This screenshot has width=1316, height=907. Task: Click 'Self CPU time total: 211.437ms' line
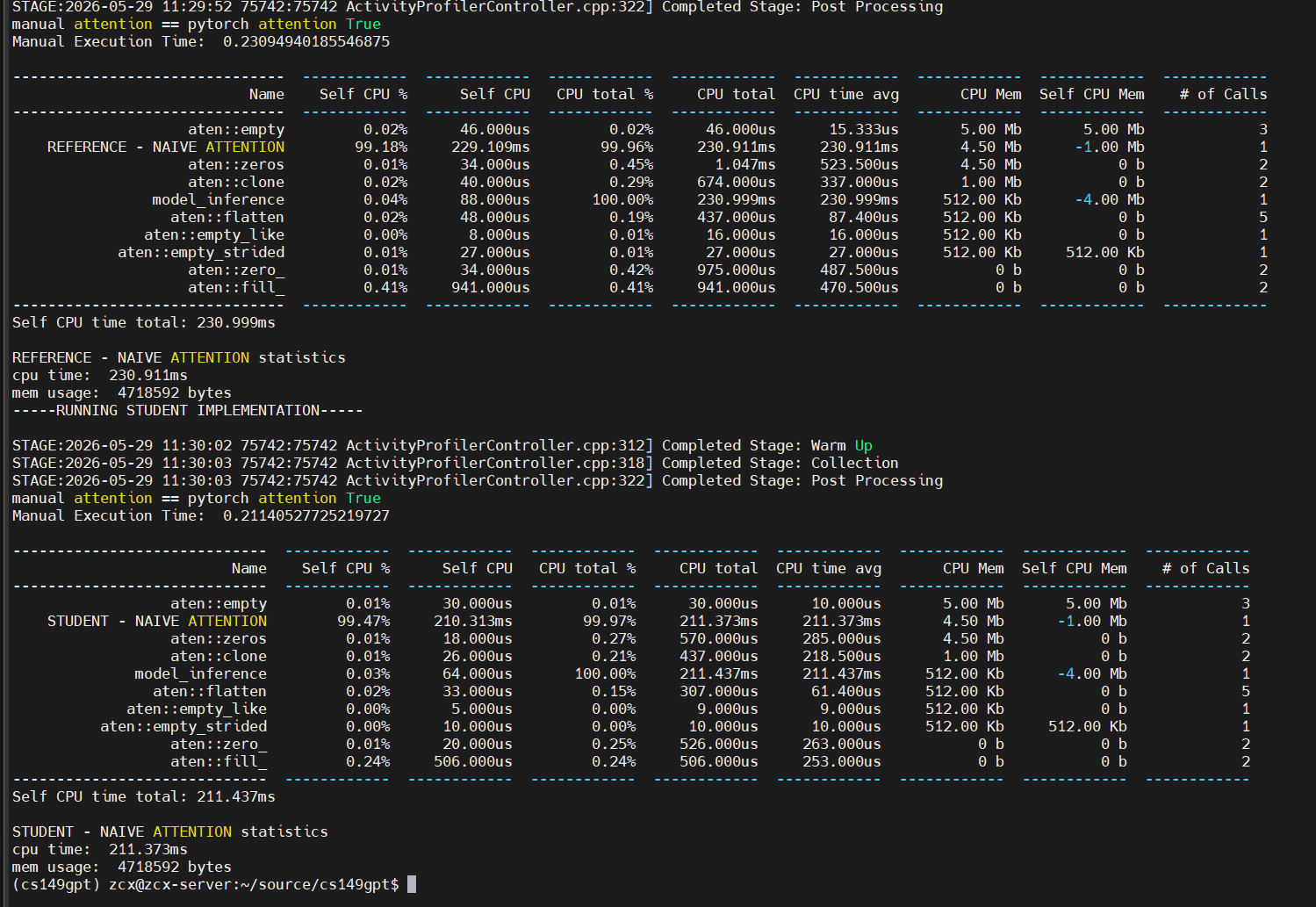(x=144, y=796)
